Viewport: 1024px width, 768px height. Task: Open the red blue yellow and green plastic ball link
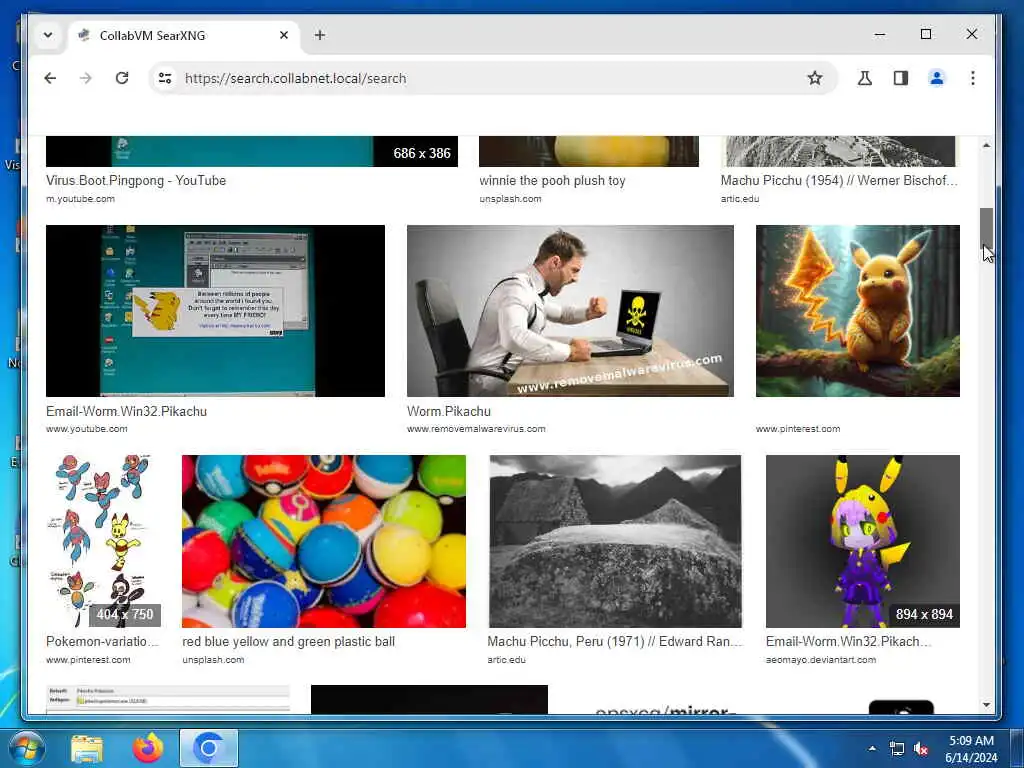click(x=289, y=641)
